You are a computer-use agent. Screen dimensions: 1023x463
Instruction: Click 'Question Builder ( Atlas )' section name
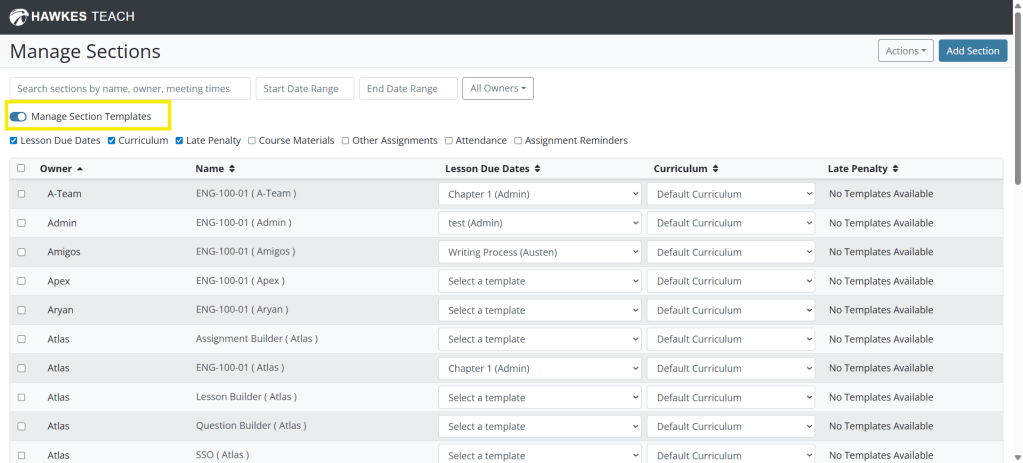point(251,426)
